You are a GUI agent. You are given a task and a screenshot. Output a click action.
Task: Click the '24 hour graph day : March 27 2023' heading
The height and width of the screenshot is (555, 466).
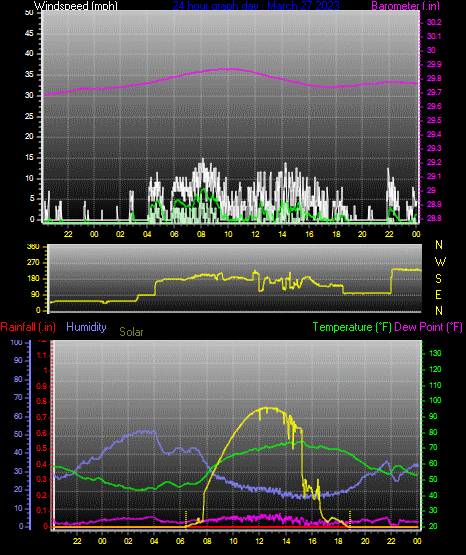pyautogui.click(x=256, y=6)
